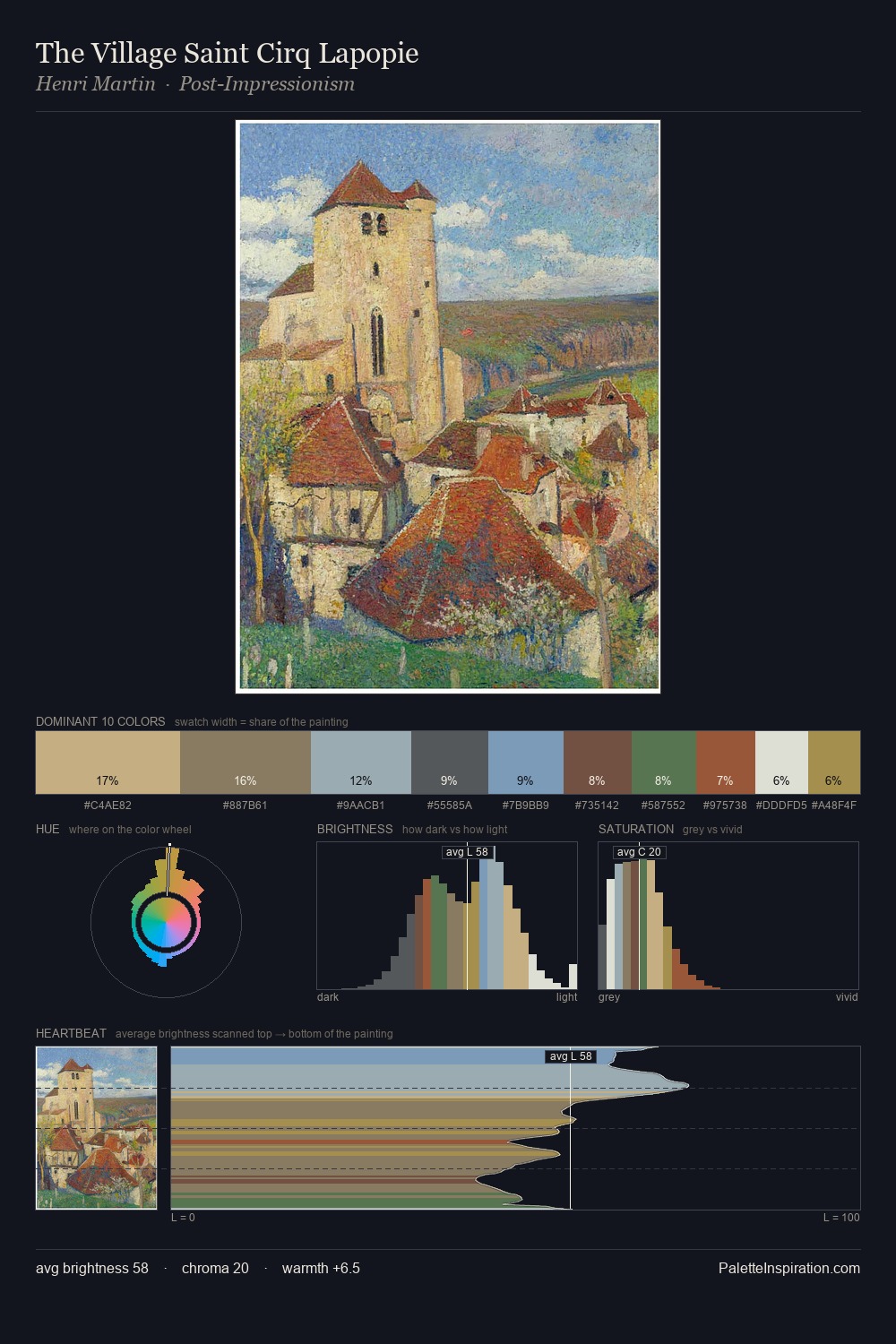Viewport: 896px width, 1344px height.
Task: Click 'grey vs vivid' caption
Action: coord(712,830)
